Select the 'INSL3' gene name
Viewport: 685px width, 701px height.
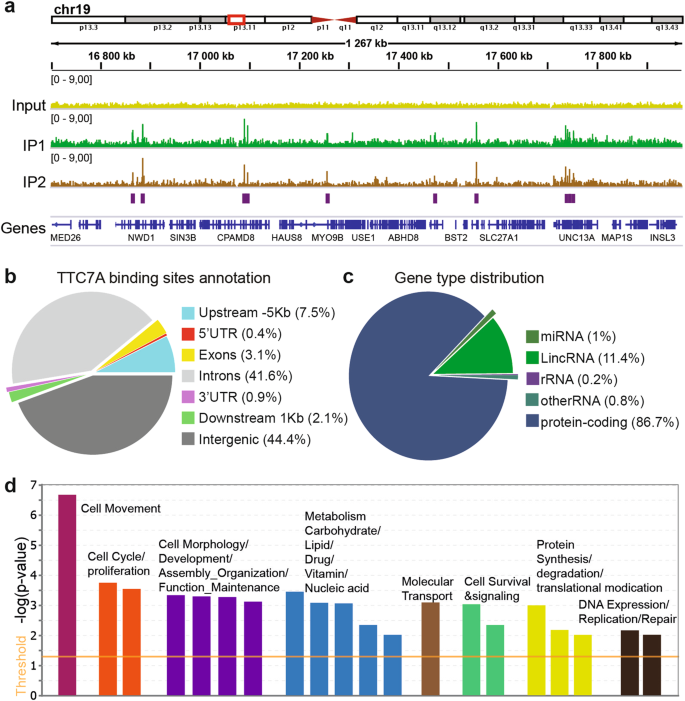point(663,238)
